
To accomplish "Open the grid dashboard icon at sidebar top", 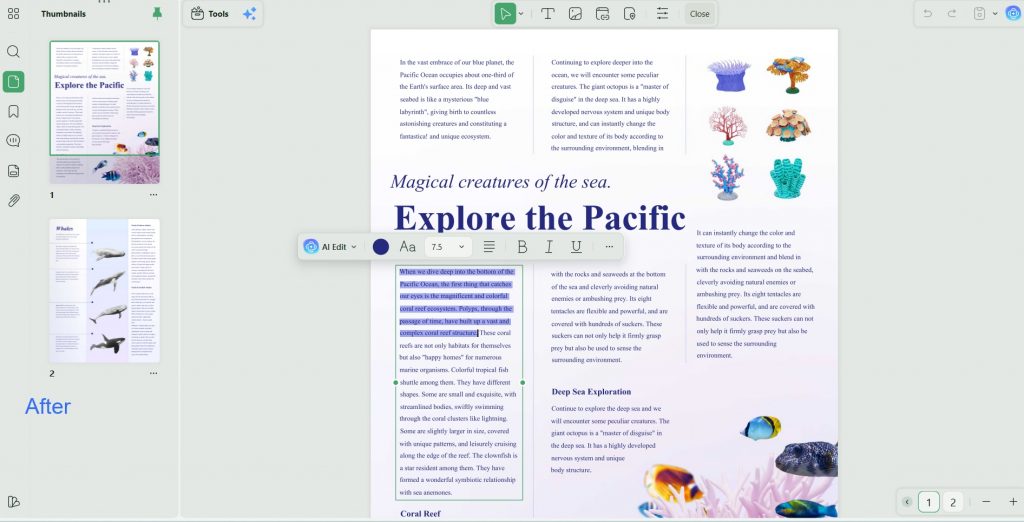I will tap(13, 14).
